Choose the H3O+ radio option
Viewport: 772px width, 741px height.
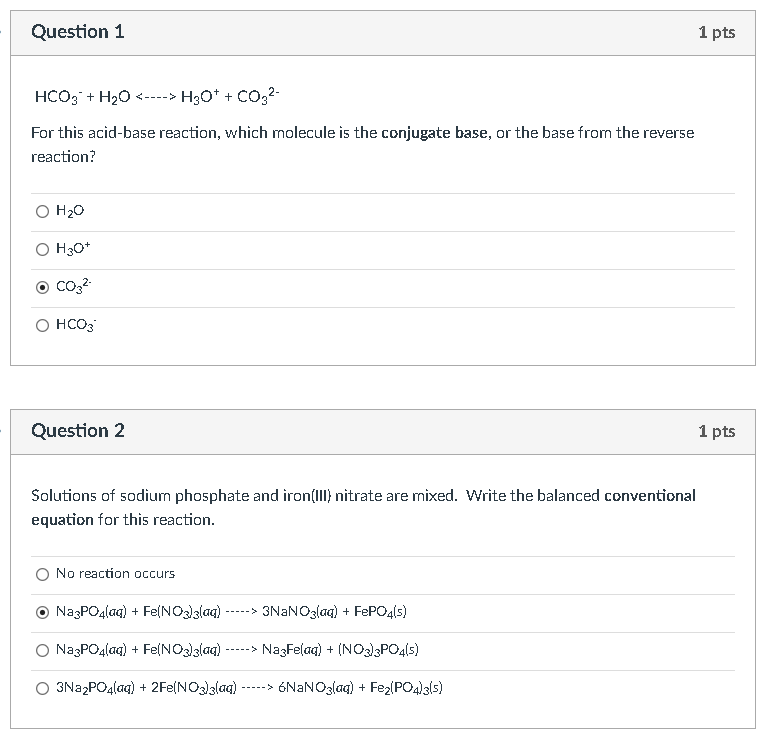click(42, 249)
